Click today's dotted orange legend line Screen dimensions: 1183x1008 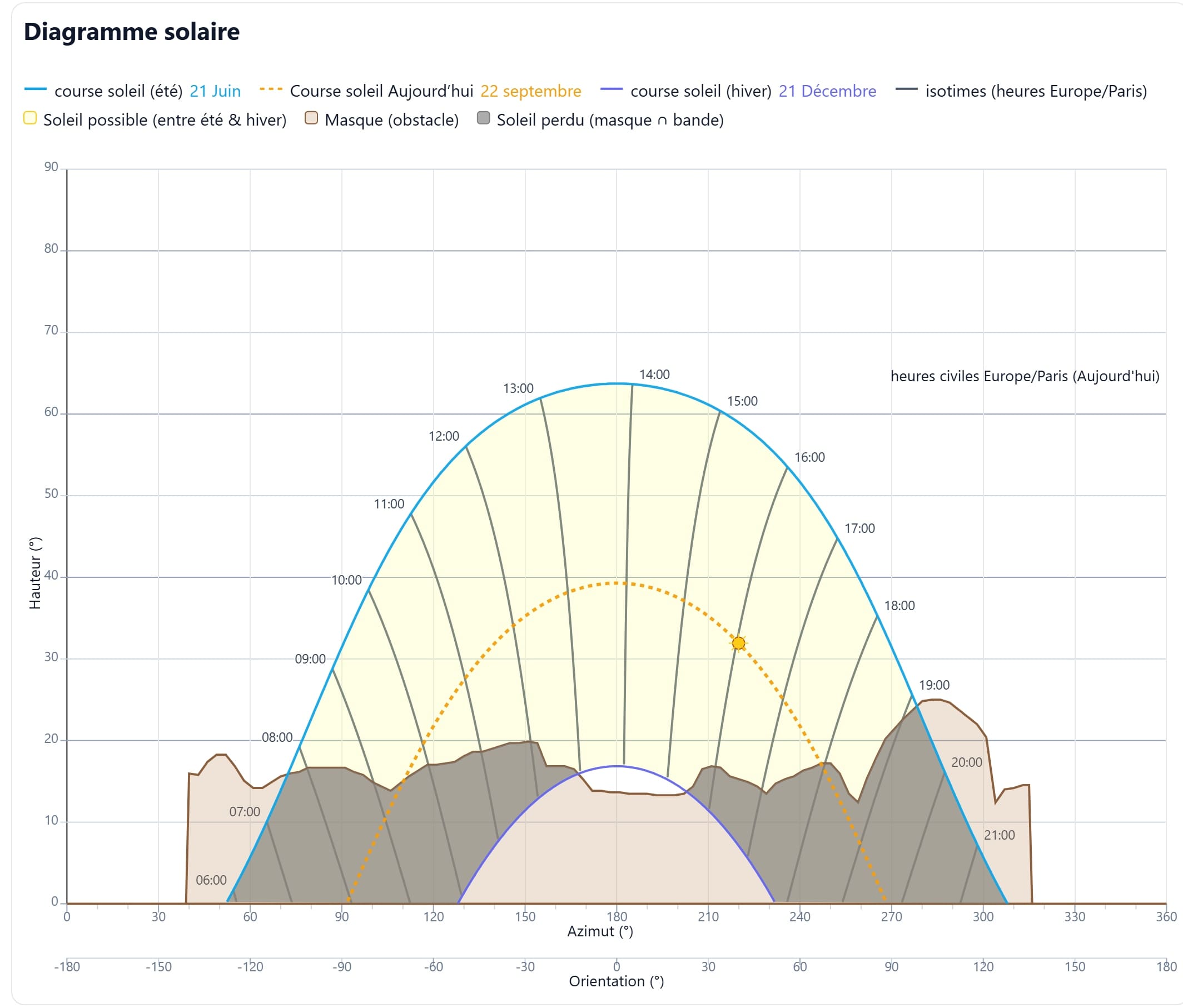[x=271, y=90]
